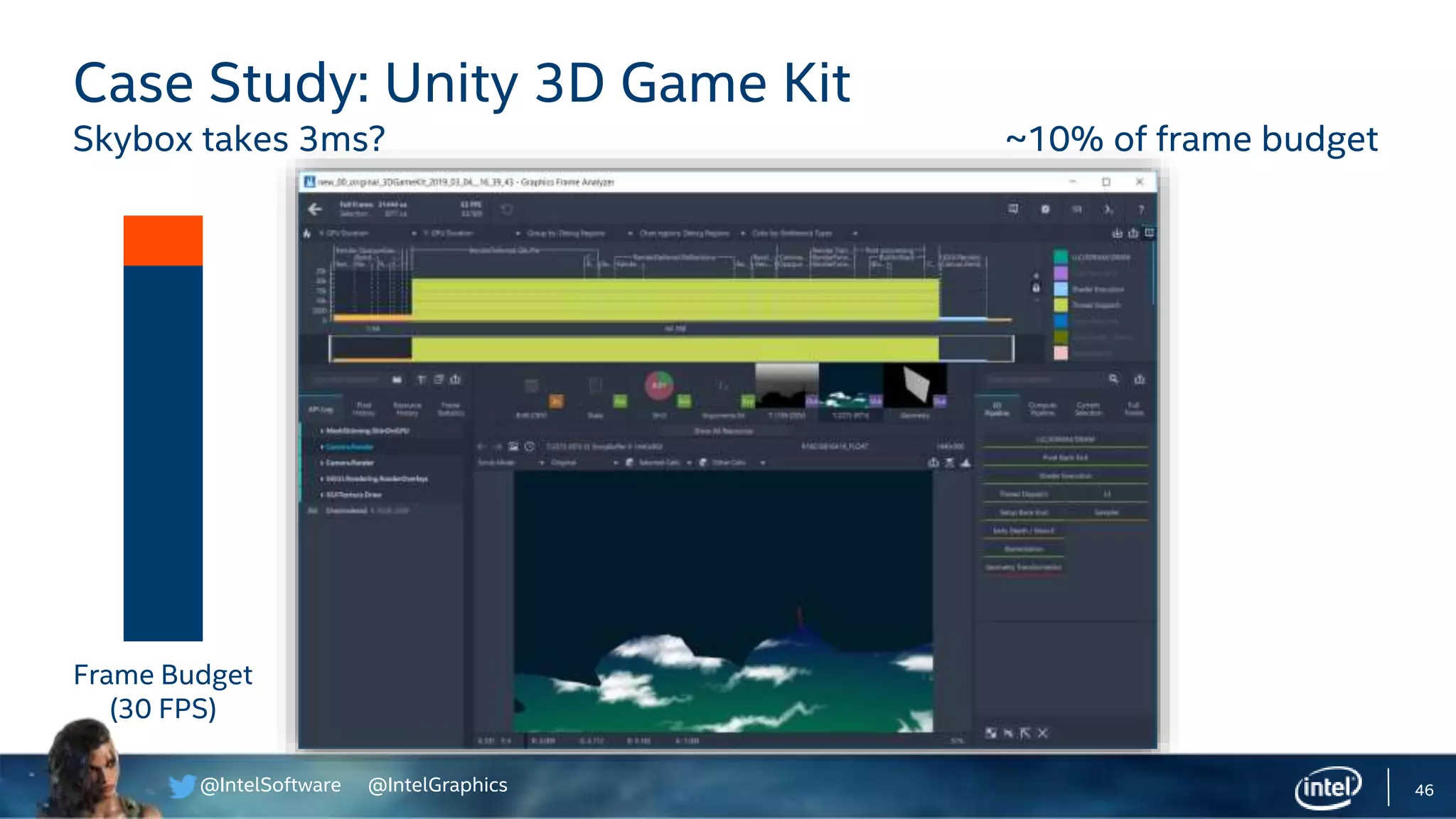Click the @IntelSoftware Twitter handle on the slide
Screen dimensions: 1456x819
click(270, 785)
